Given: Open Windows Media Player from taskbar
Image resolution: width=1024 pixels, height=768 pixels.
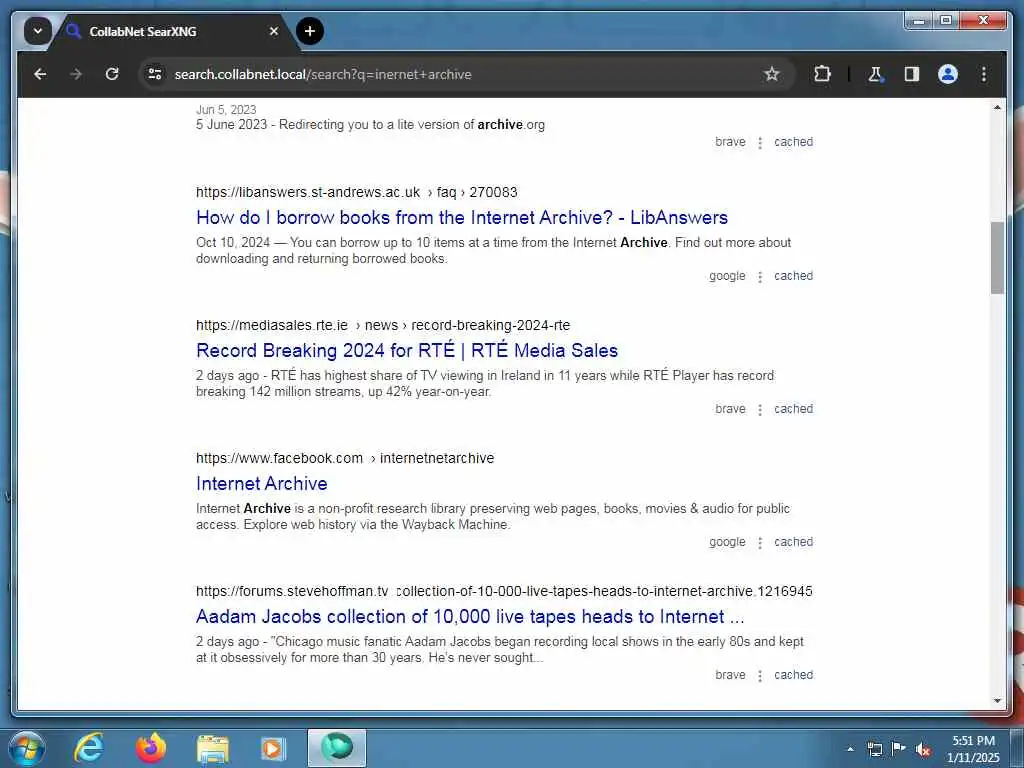Looking at the screenshot, I should [273, 748].
